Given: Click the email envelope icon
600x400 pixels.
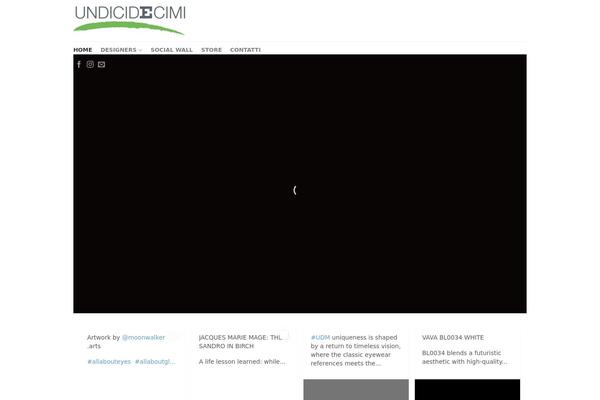Looking at the screenshot, I should tap(101, 64).
